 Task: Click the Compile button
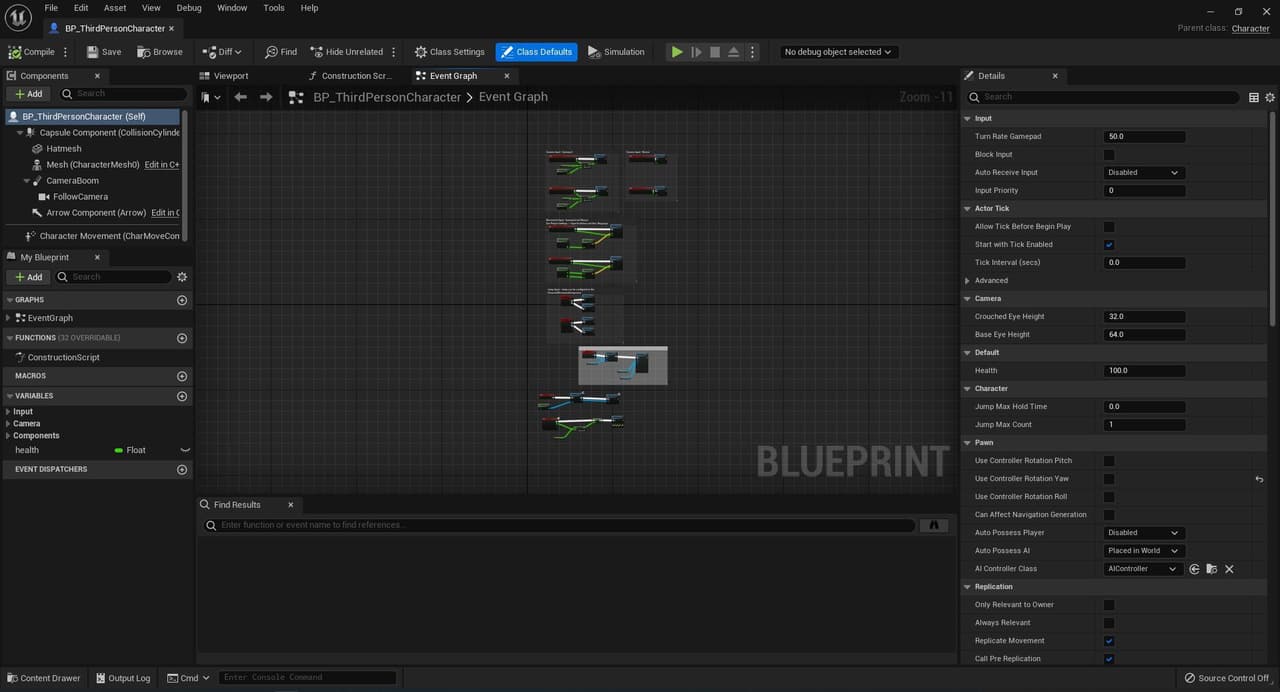32,52
